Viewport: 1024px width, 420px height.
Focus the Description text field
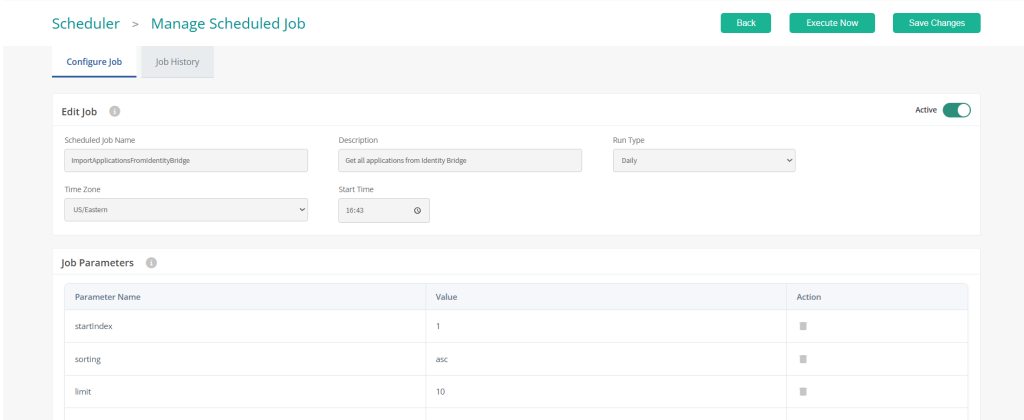click(x=460, y=160)
